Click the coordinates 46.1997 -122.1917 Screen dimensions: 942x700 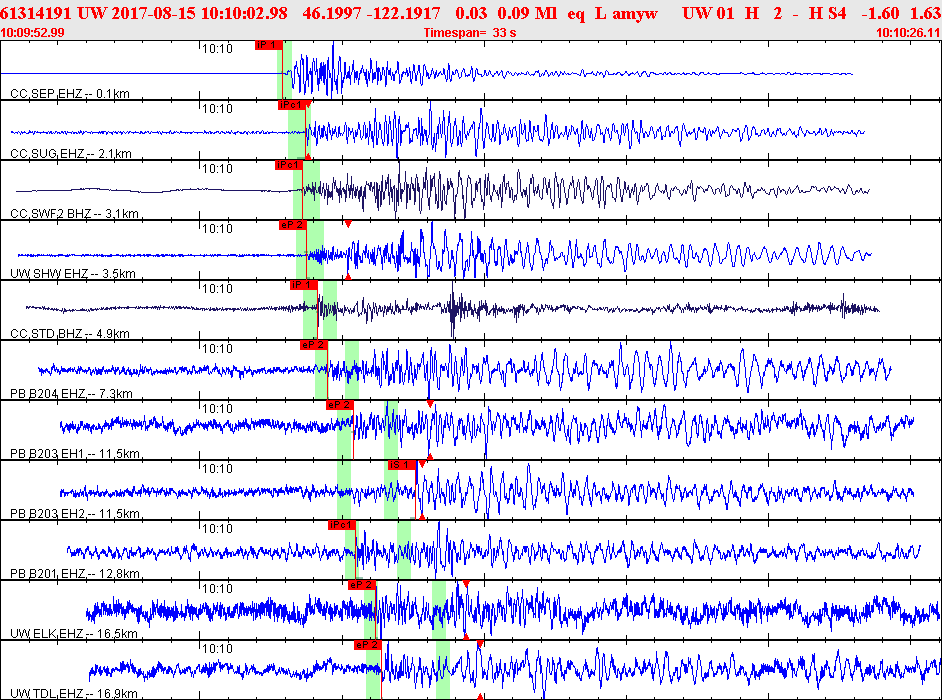click(x=371, y=13)
